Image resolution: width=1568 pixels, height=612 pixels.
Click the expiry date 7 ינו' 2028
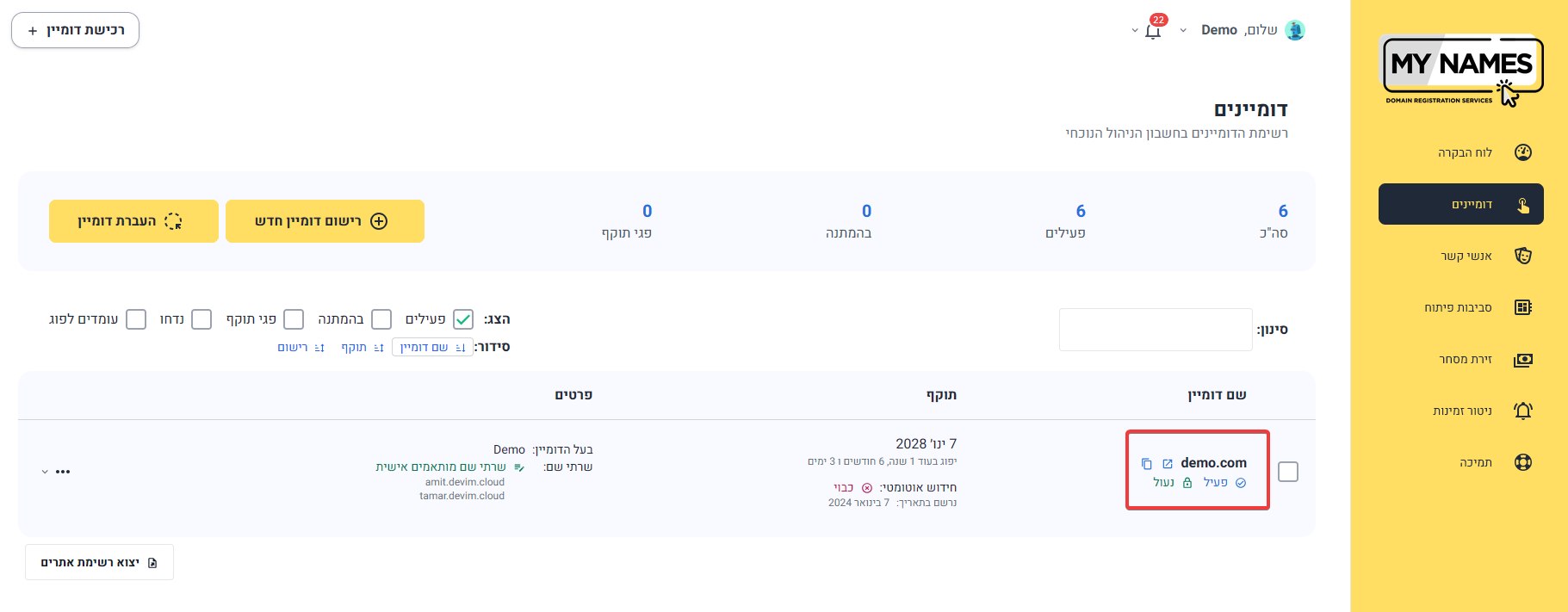pos(926,444)
